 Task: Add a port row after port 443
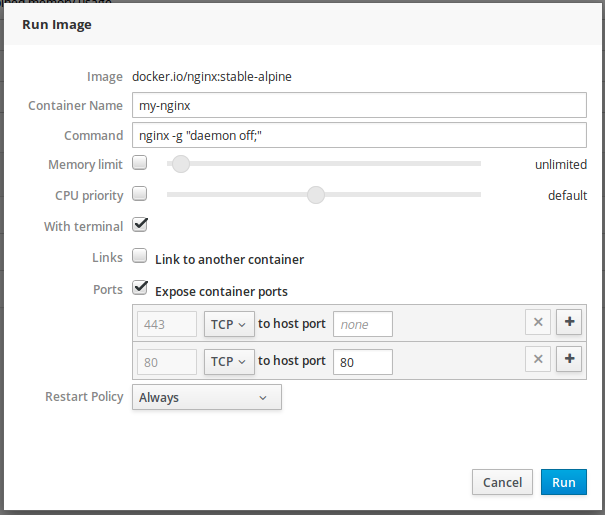click(569, 323)
